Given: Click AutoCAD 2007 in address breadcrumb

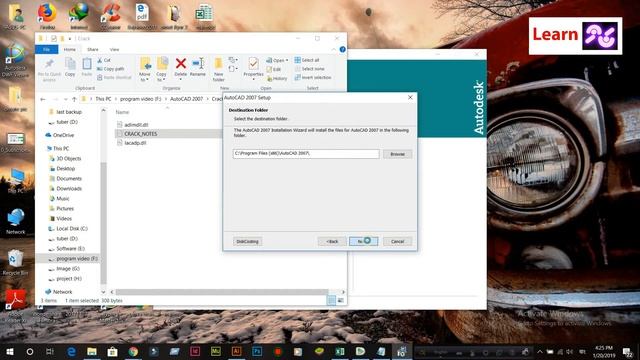Looking at the screenshot, I should (186, 99).
